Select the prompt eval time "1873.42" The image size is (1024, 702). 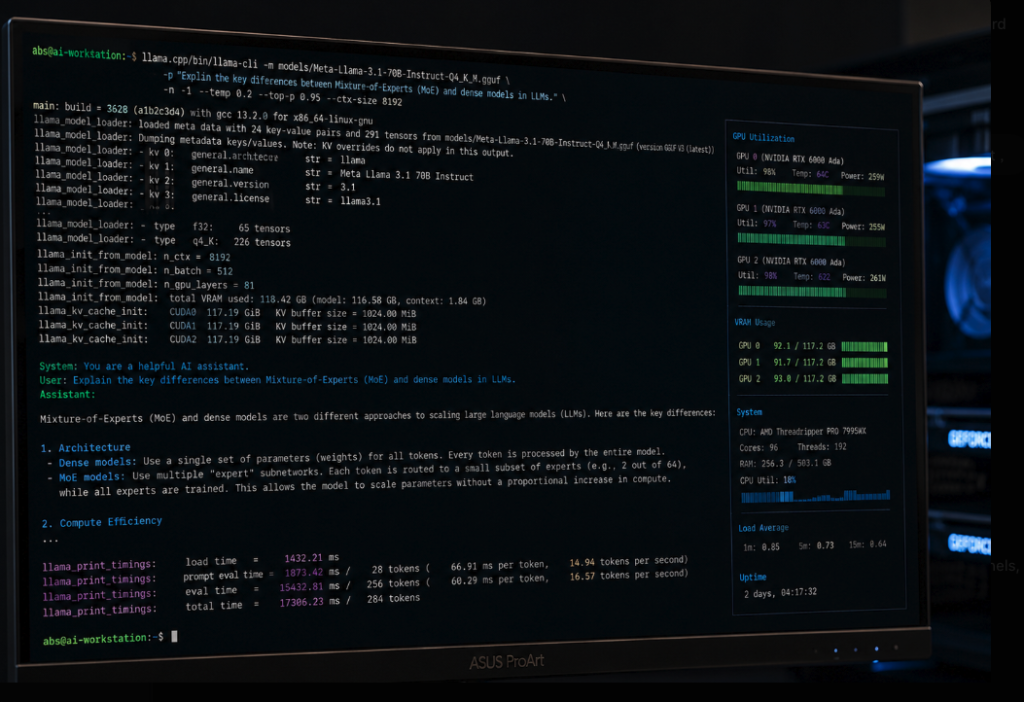[303, 573]
